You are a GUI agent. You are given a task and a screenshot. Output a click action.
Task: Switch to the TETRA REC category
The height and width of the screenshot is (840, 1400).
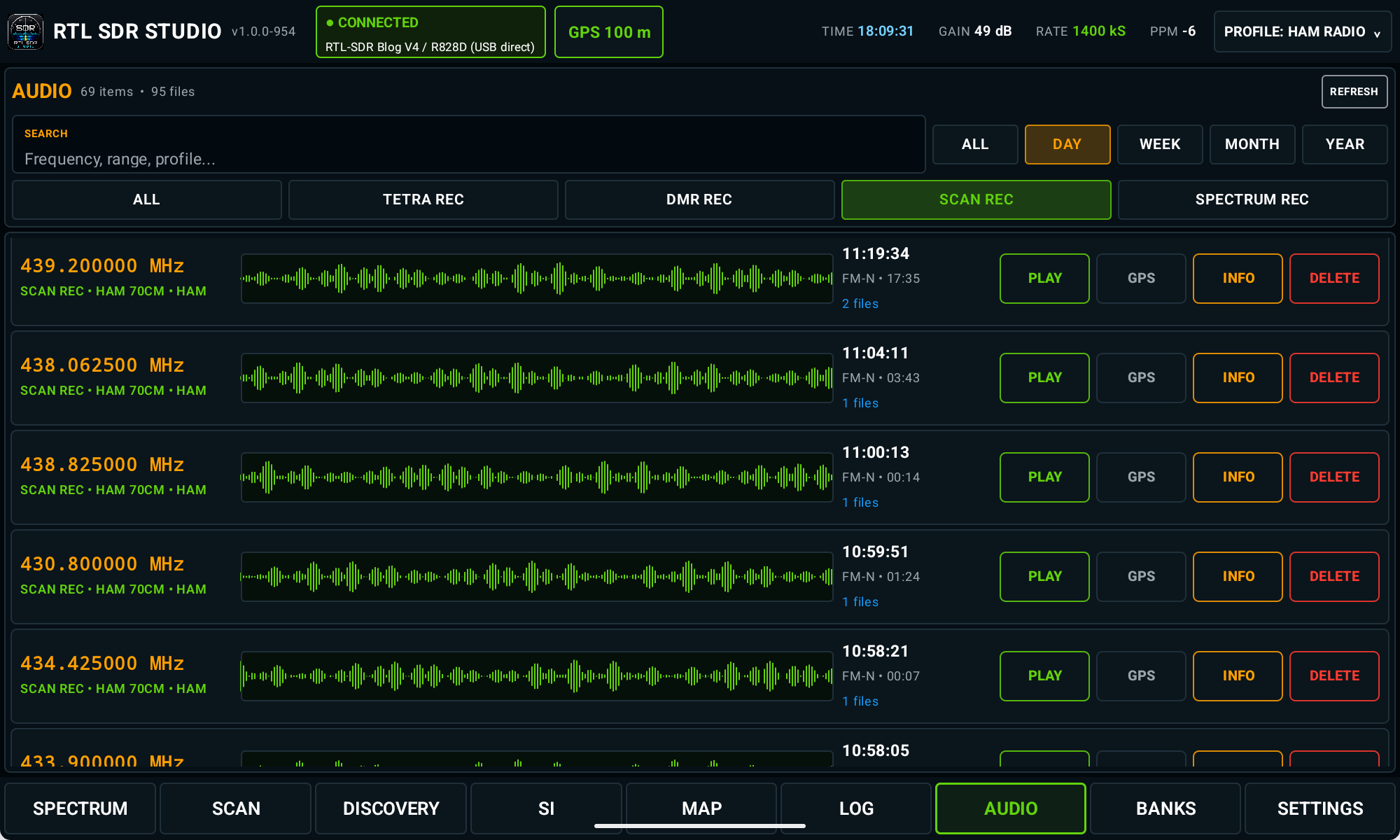tap(423, 199)
